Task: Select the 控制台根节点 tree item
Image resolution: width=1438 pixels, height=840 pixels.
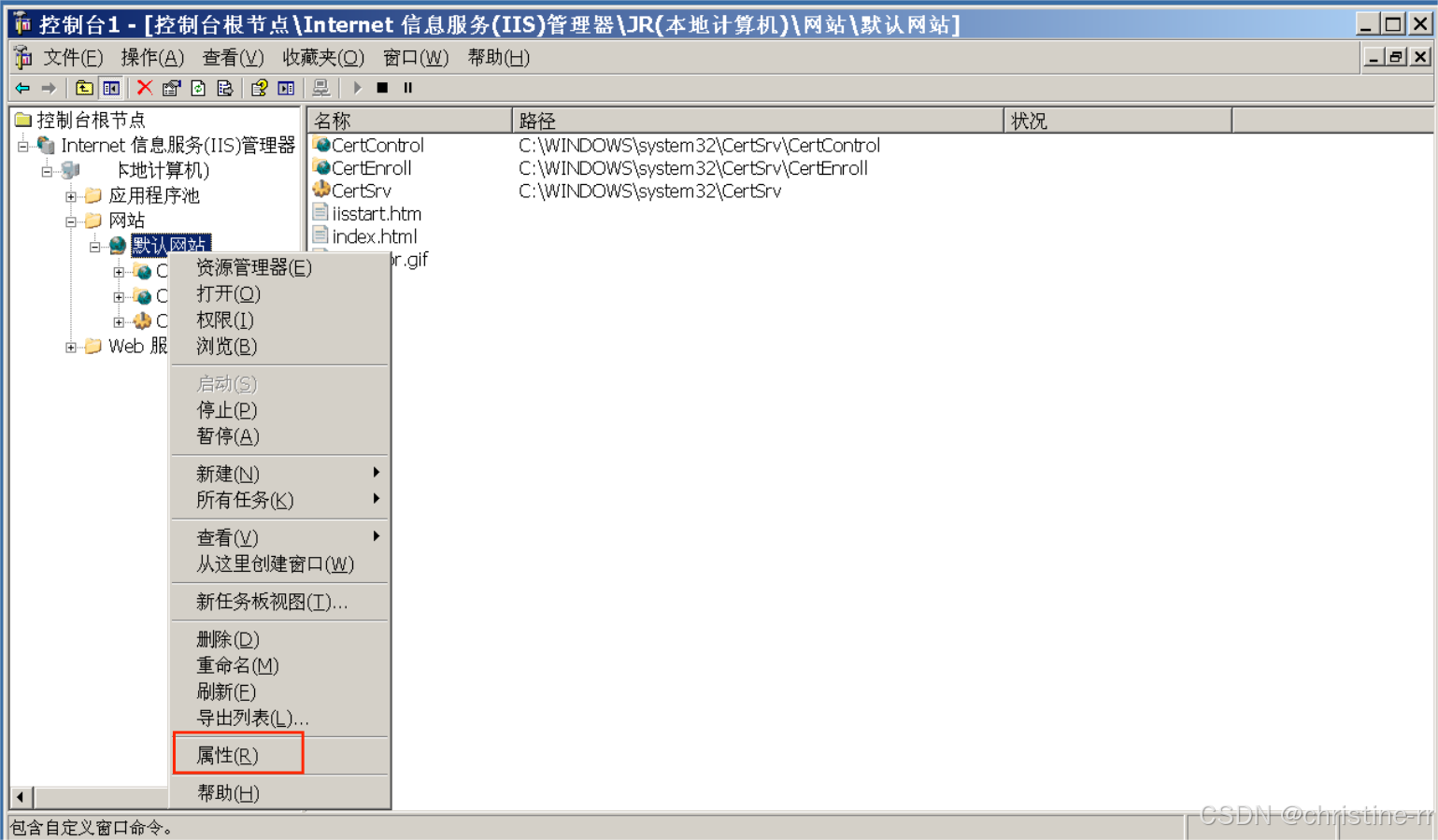Action: point(91,120)
